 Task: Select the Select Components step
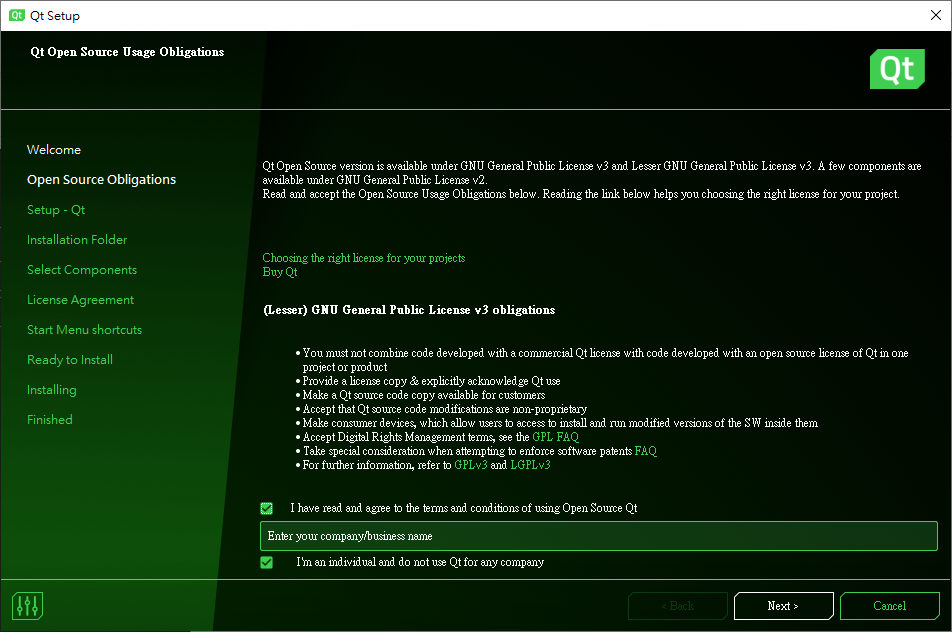82,270
